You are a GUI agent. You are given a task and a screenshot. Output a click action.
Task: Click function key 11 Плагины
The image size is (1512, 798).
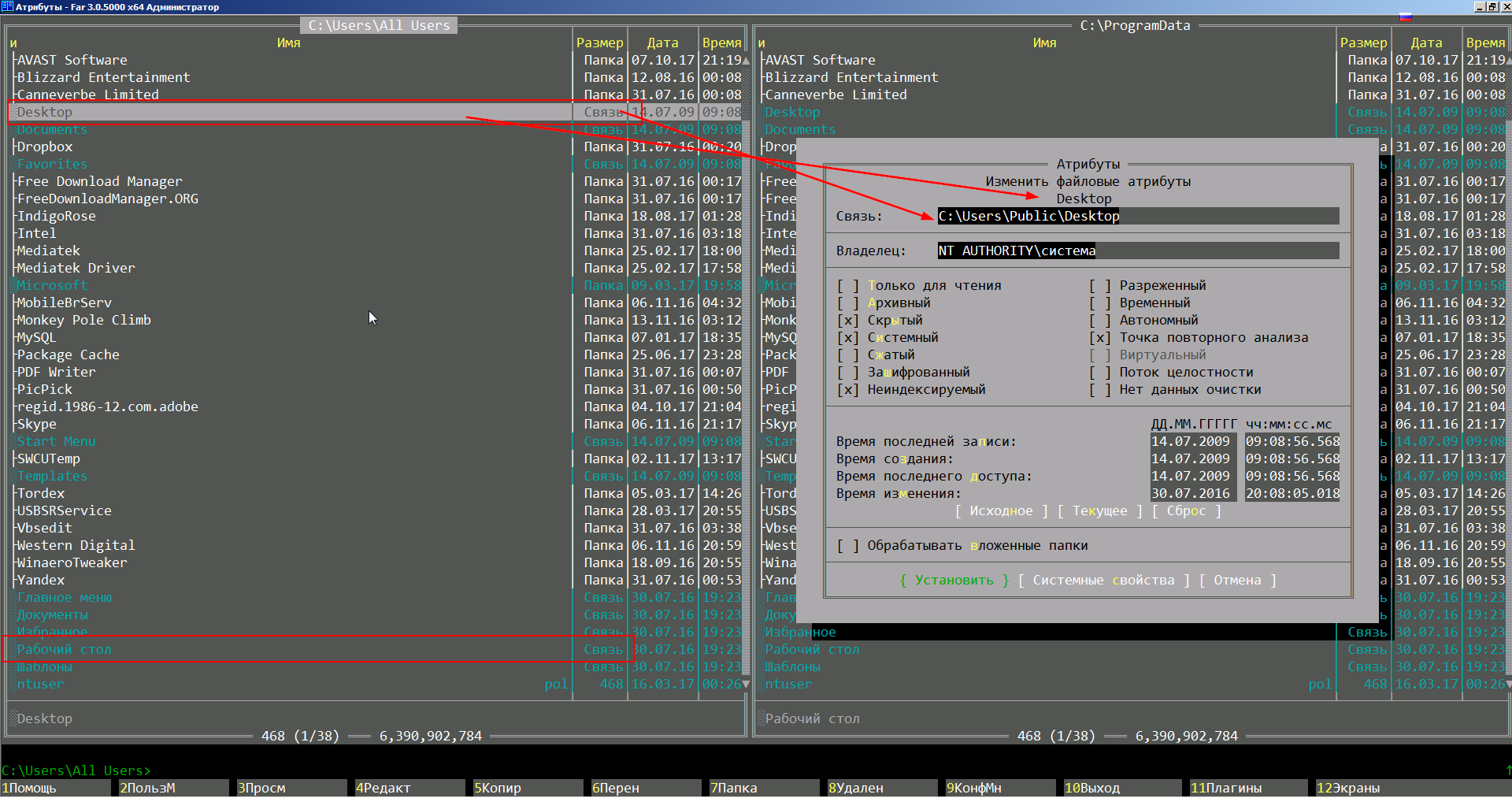1248,788
